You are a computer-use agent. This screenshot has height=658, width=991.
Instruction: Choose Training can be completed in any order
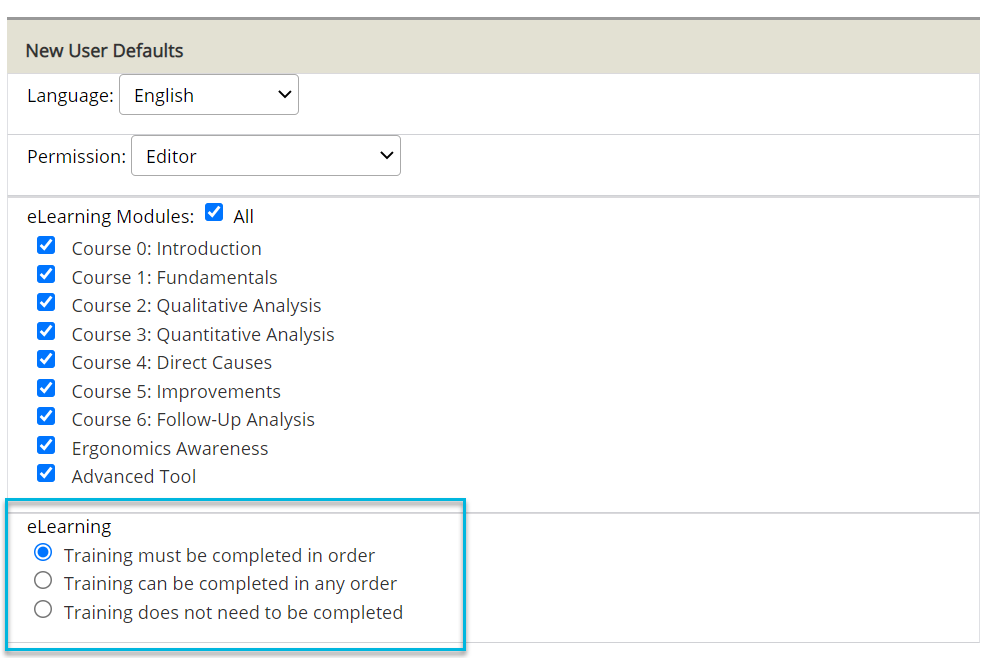[x=43, y=580]
